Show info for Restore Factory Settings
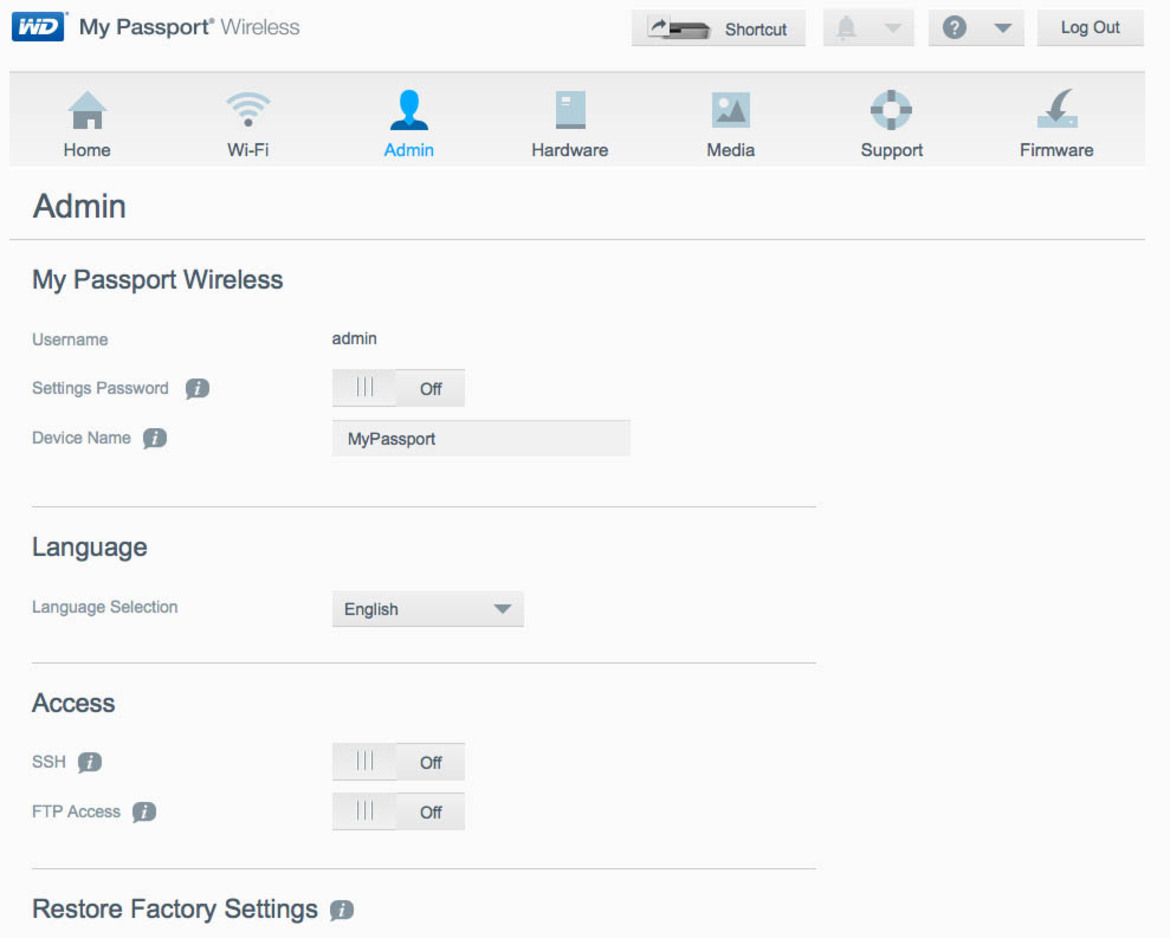Screen dimensions: 1170x938 pyautogui.click(x=342, y=910)
